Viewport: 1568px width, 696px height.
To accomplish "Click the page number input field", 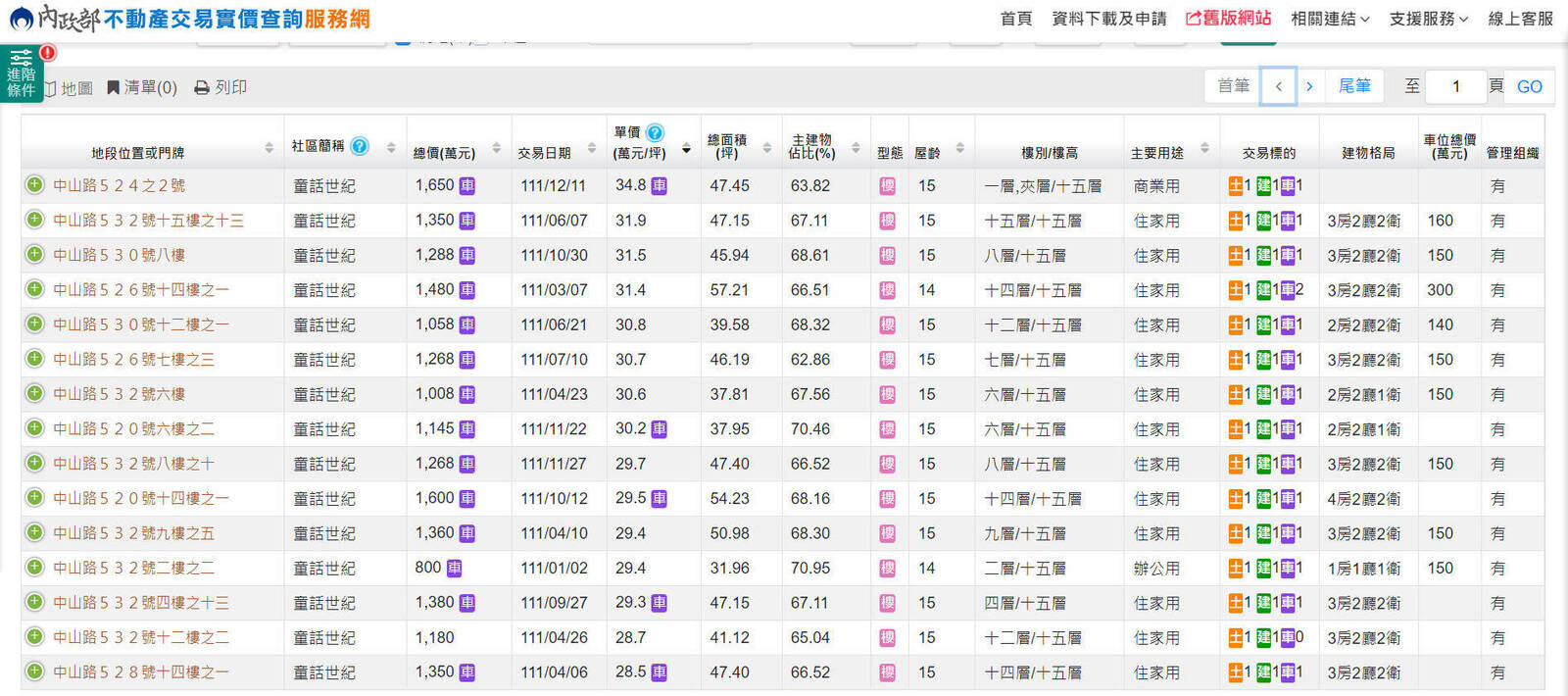I will point(1455,86).
